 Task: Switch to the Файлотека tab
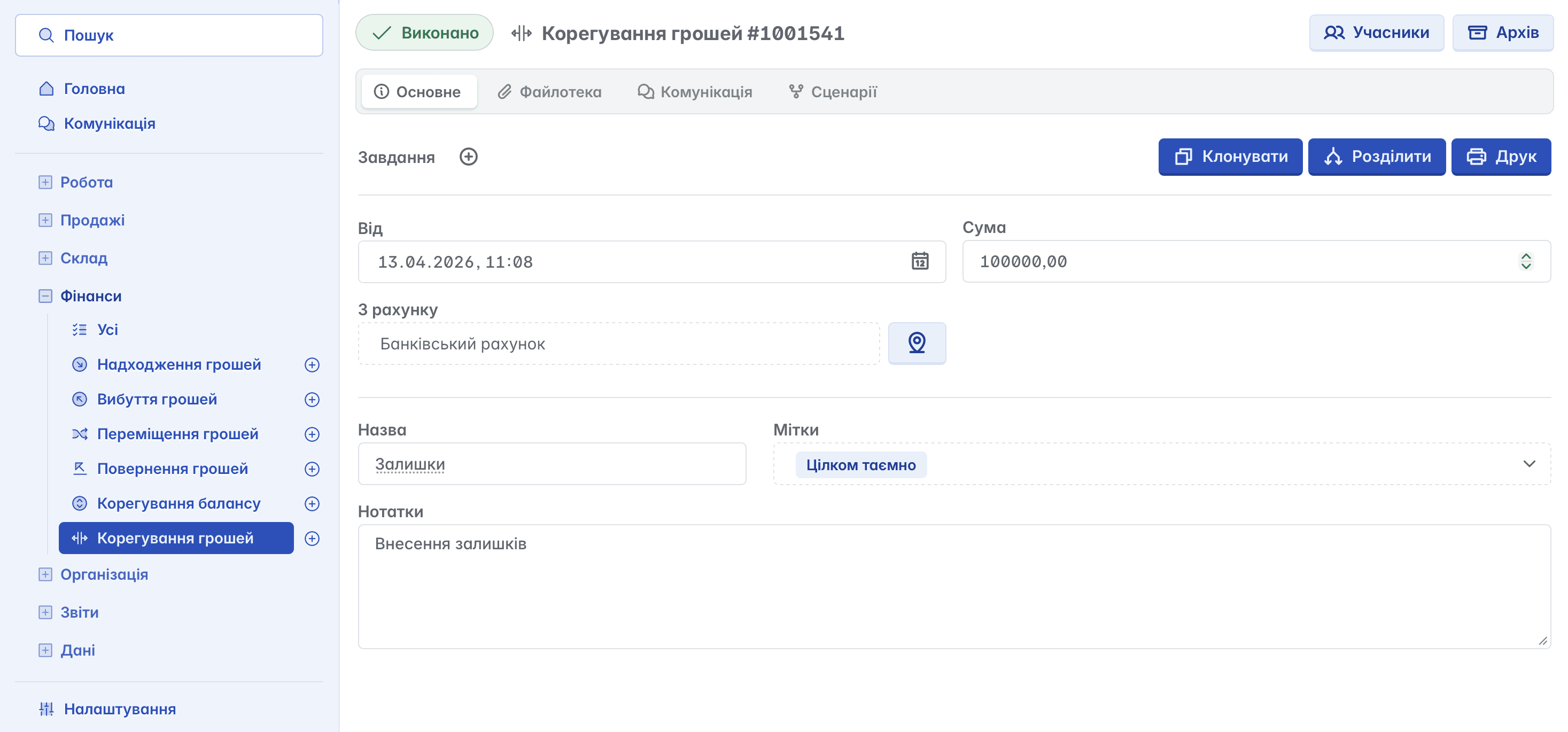549,92
